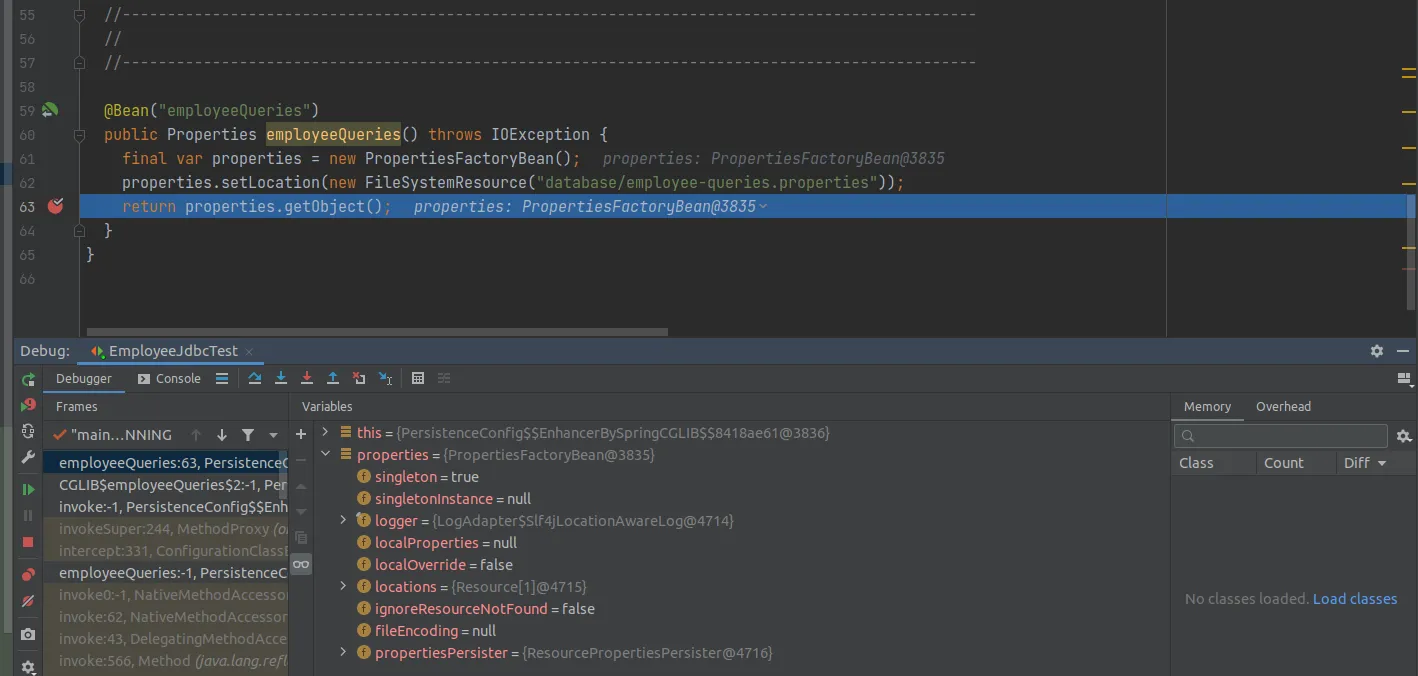
Task: Toggle the Show Watches glasses icon
Action: click(301, 565)
